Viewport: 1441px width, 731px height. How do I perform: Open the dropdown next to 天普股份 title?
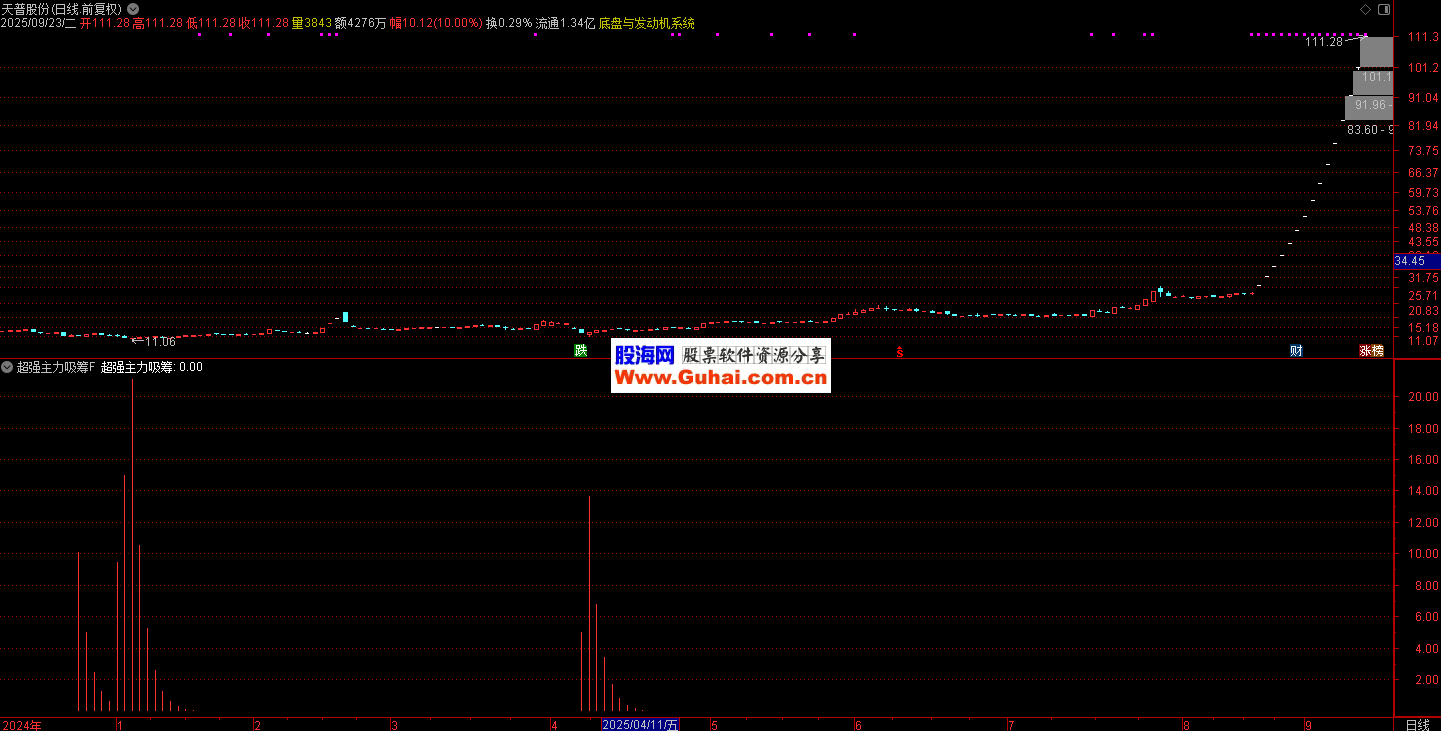[133, 9]
